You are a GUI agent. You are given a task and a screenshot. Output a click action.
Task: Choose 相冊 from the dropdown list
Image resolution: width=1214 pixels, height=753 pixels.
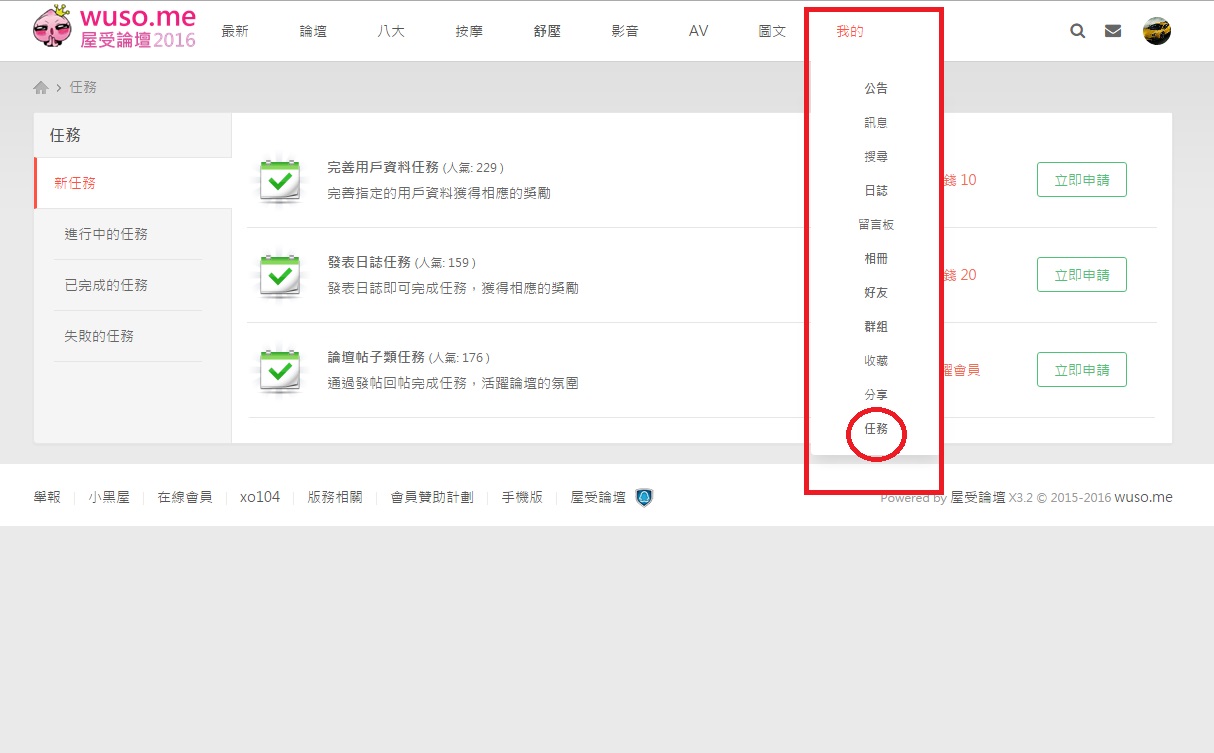[876, 258]
